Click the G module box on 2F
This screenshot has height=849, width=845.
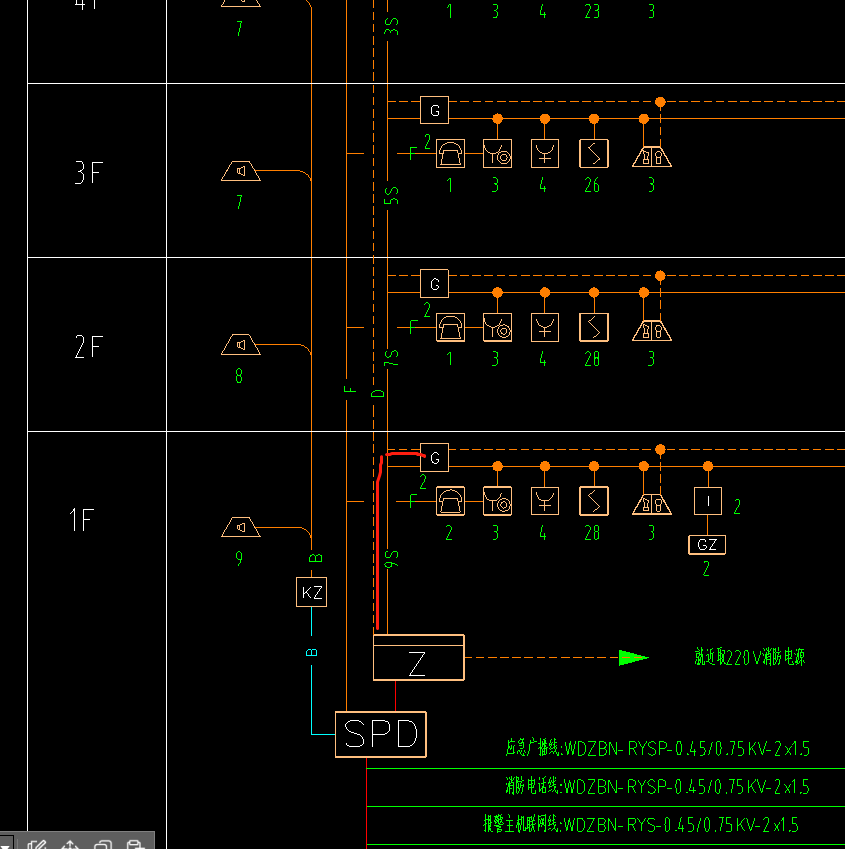point(434,284)
